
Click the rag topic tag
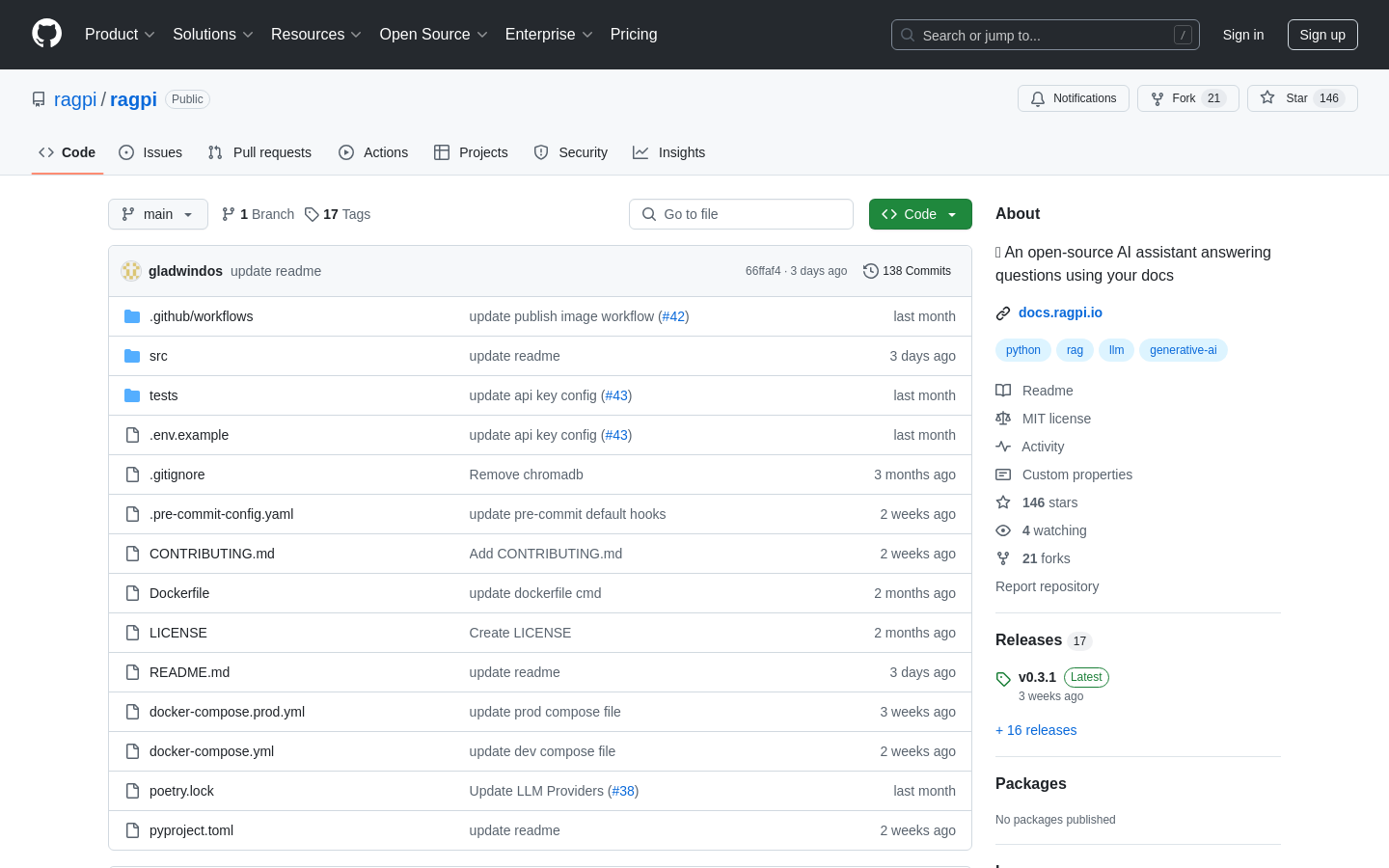click(x=1075, y=350)
